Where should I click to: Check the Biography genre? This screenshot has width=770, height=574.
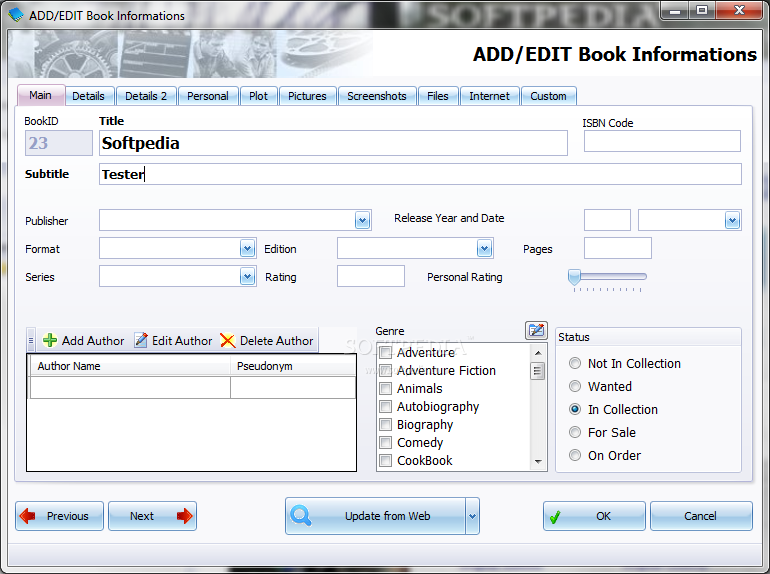click(385, 424)
